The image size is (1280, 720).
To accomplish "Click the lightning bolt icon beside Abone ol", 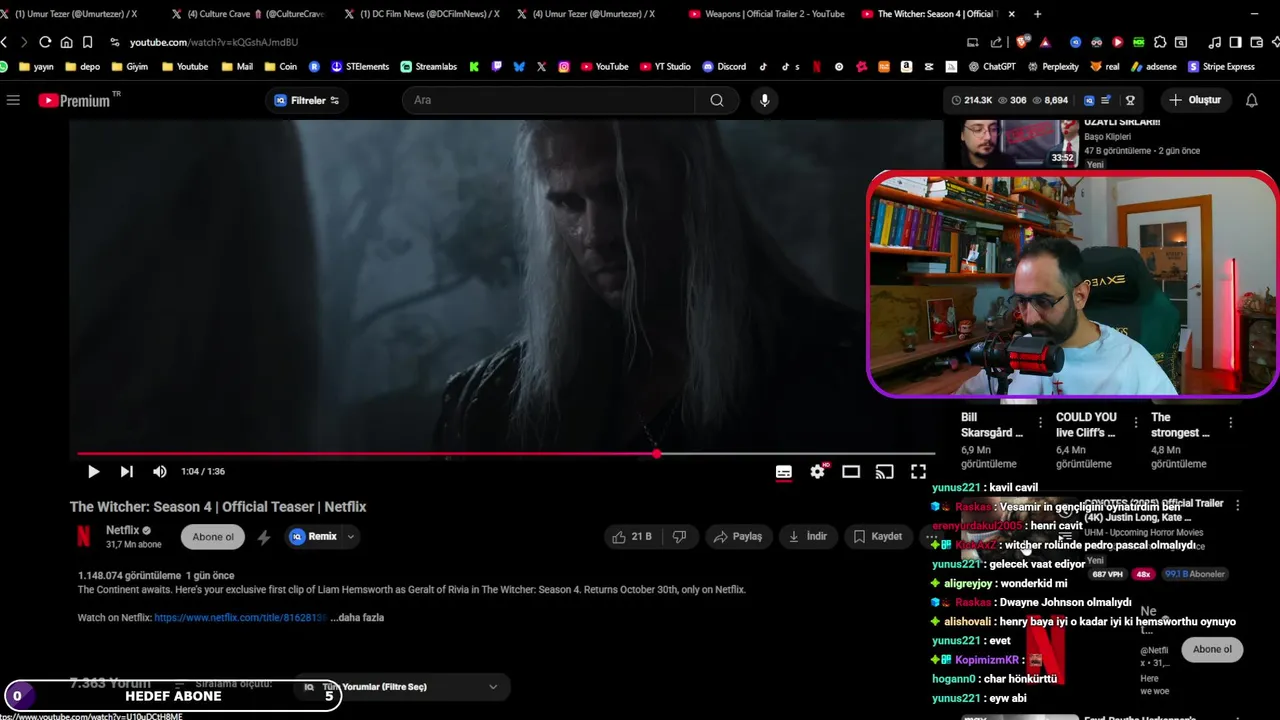I will pos(264,537).
